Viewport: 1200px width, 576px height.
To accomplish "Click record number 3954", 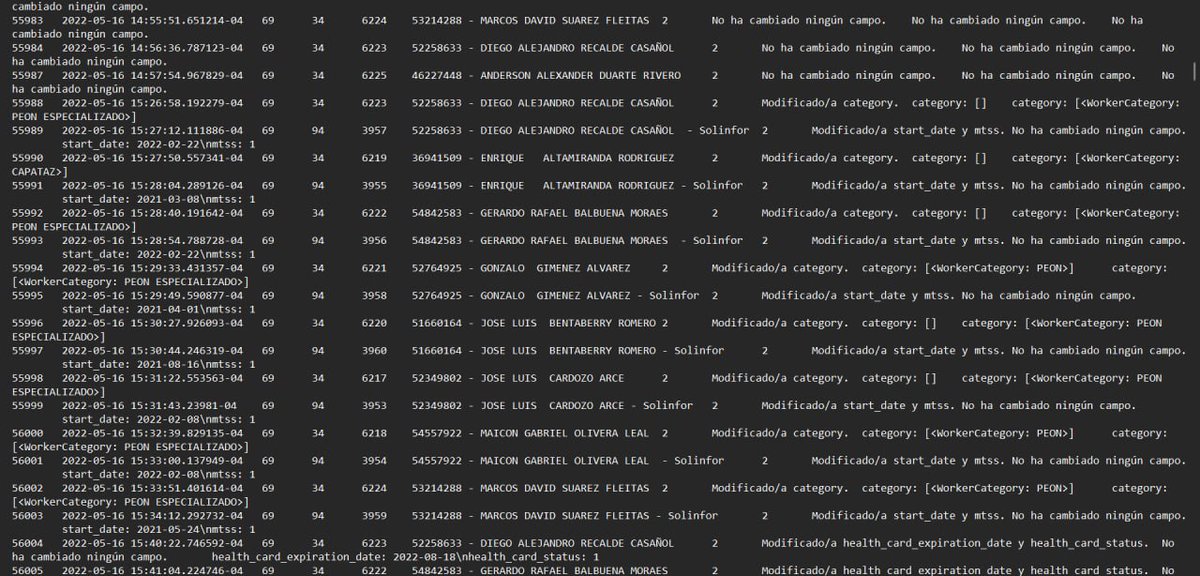I will pos(374,460).
